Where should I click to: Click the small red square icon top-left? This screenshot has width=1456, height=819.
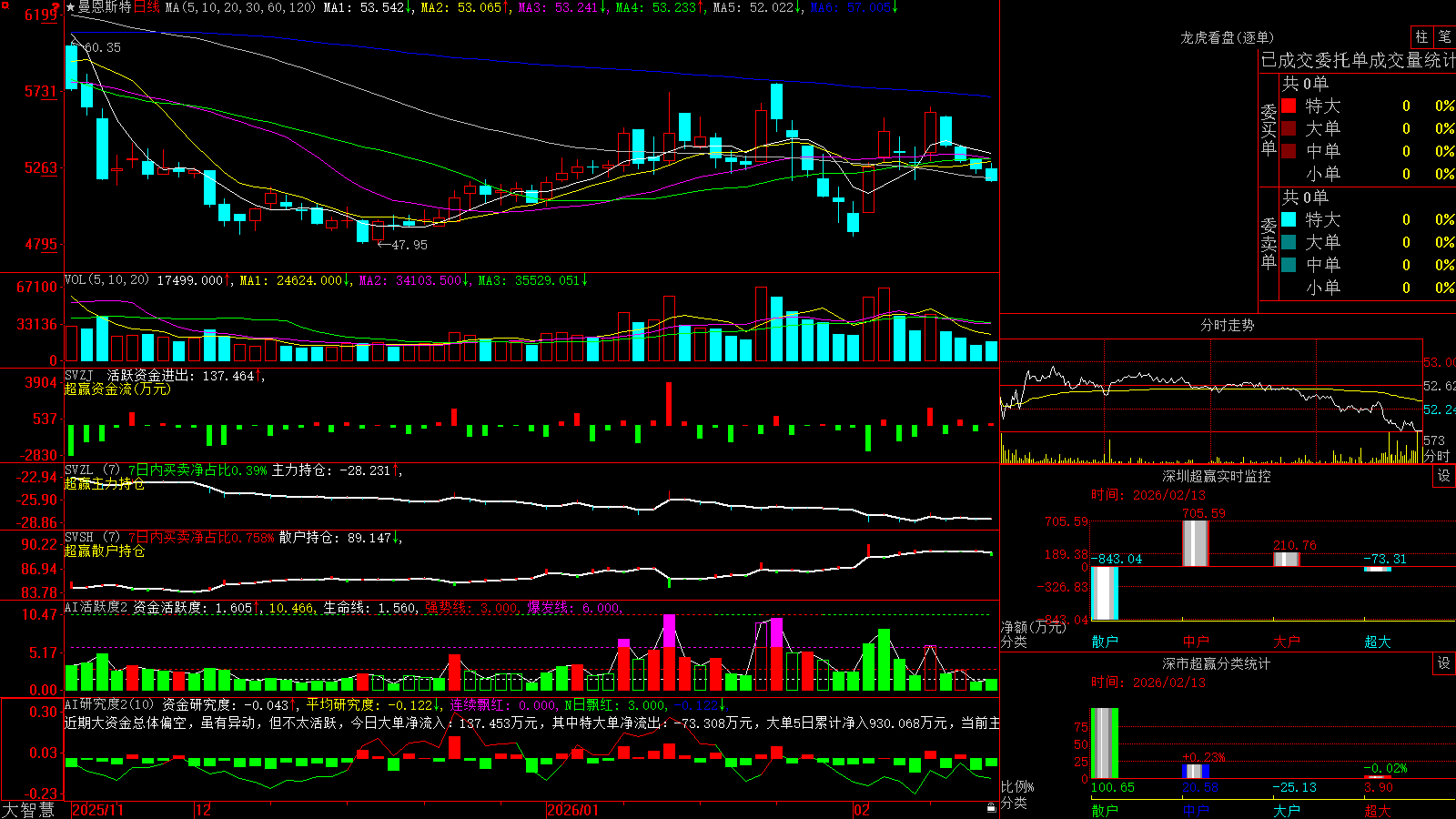coord(5,5)
